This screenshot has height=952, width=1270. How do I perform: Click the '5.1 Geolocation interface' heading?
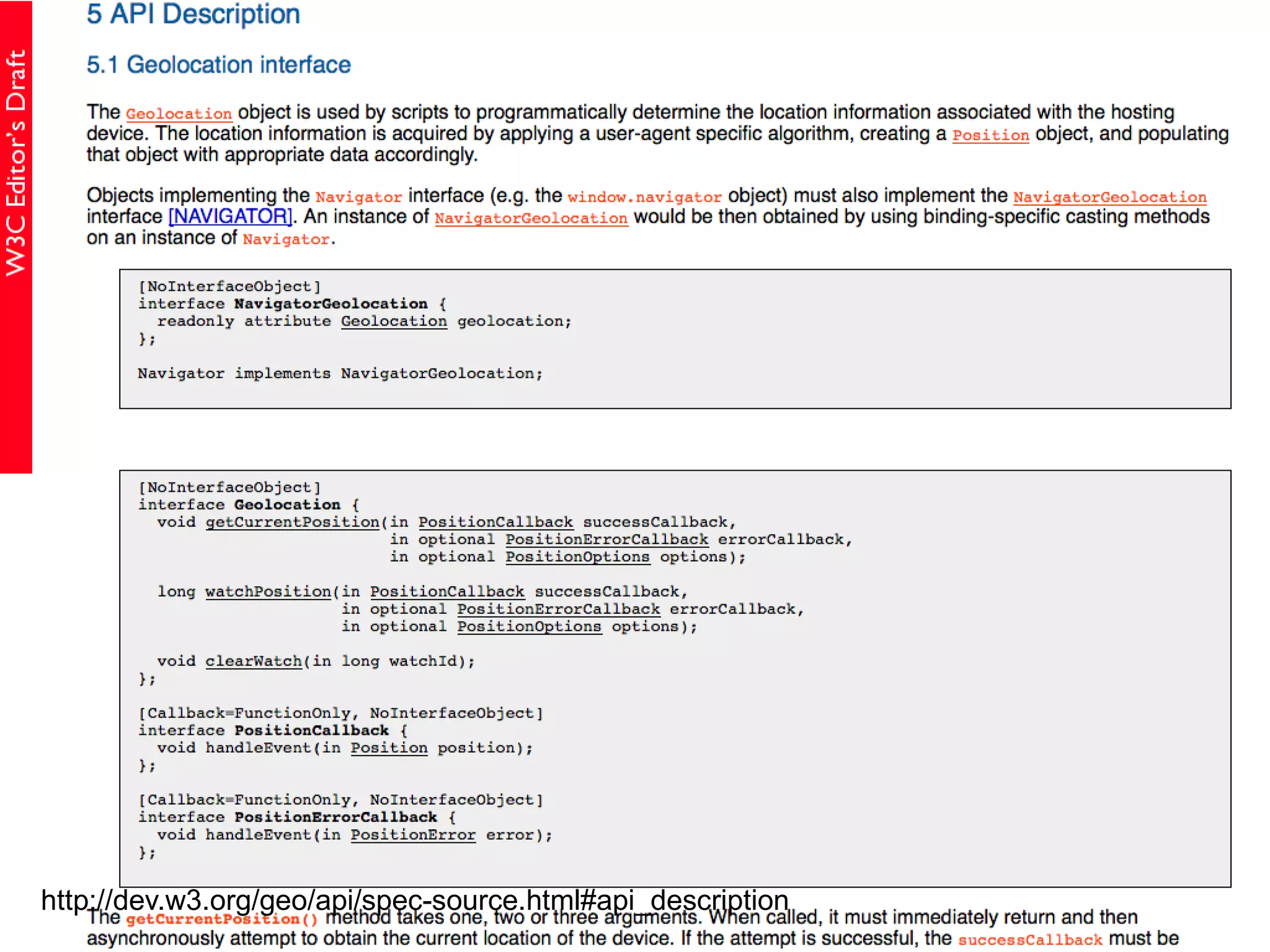218,65
